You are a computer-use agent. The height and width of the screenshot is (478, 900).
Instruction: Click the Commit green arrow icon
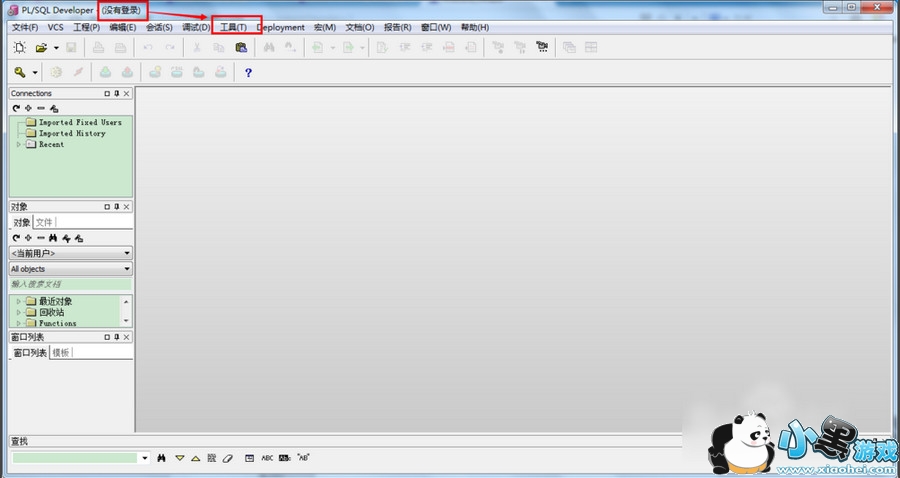click(105, 72)
